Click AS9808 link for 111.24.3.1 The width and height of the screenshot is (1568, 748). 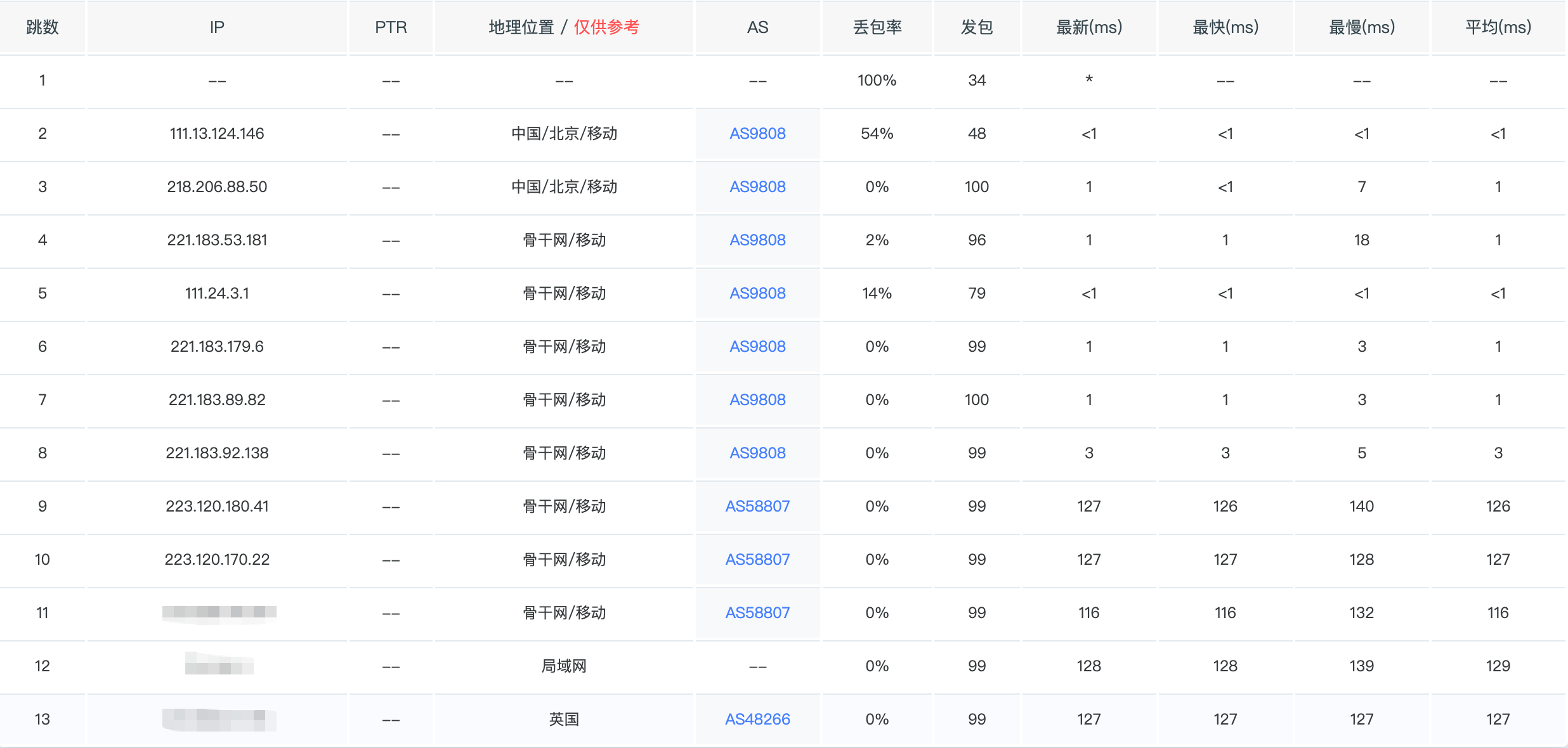click(x=757, y=293)
